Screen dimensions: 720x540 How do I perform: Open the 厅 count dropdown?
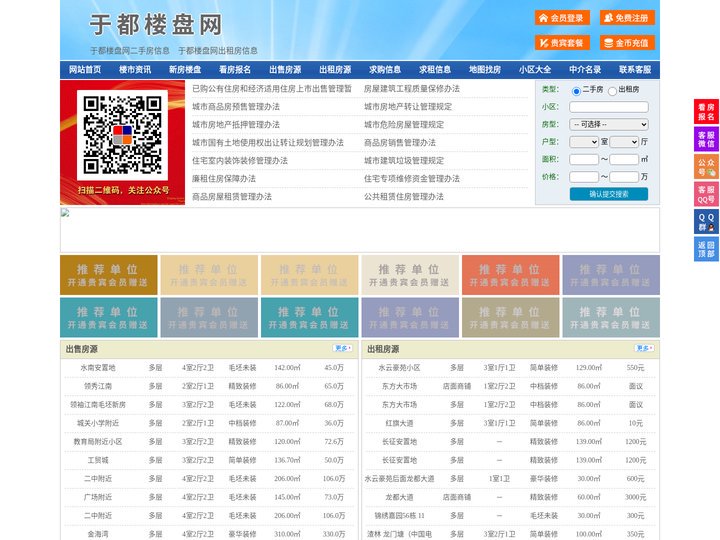click(624, 142)
